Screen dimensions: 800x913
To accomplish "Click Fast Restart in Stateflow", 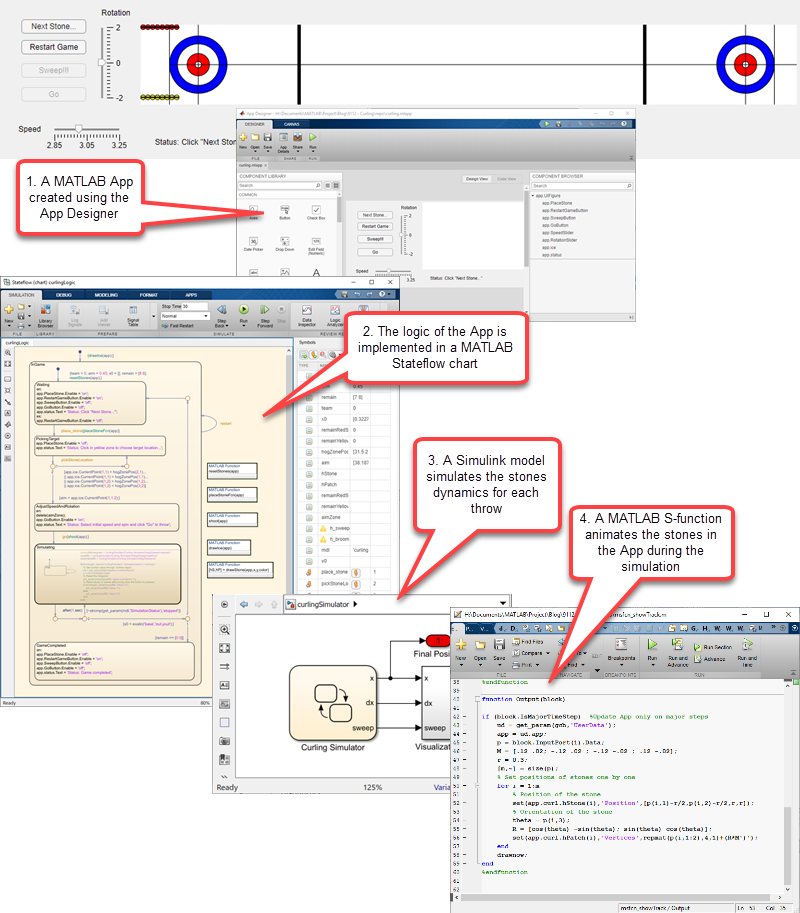I will click(178, 325).
